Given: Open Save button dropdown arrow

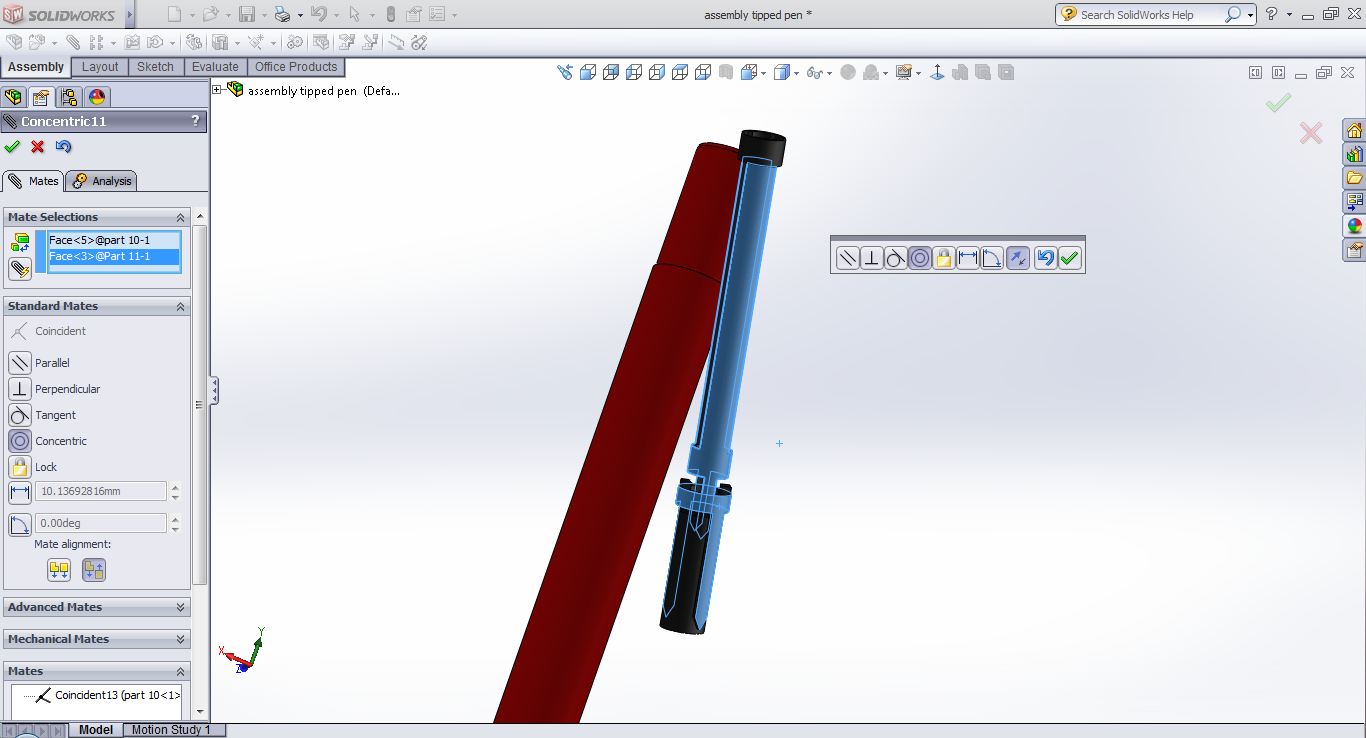Looking at the screenshot, I should pos(262,15).
